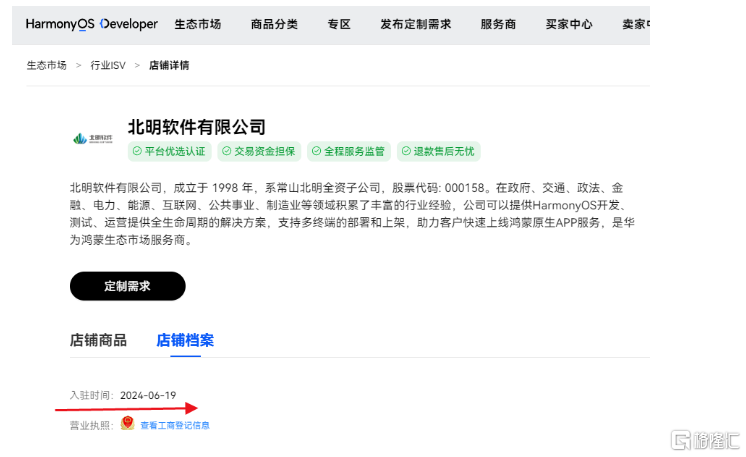Click the 全程服务监管 badge

point(349,151)
